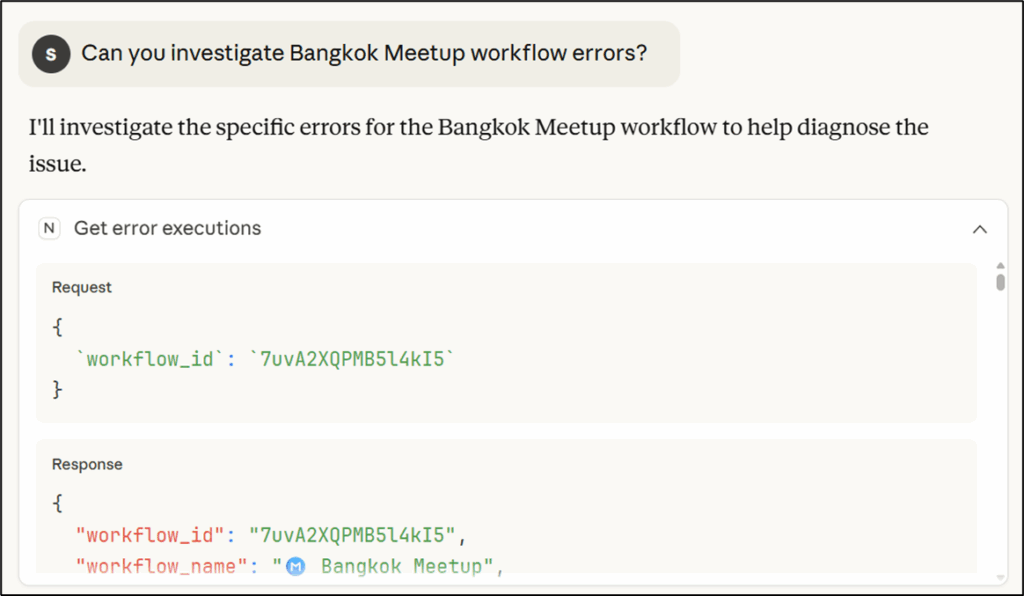The height and width of the screenshot is (596, 1024).
Task: Click the user avatar "S" icon
Action: (x=51, y=54)
